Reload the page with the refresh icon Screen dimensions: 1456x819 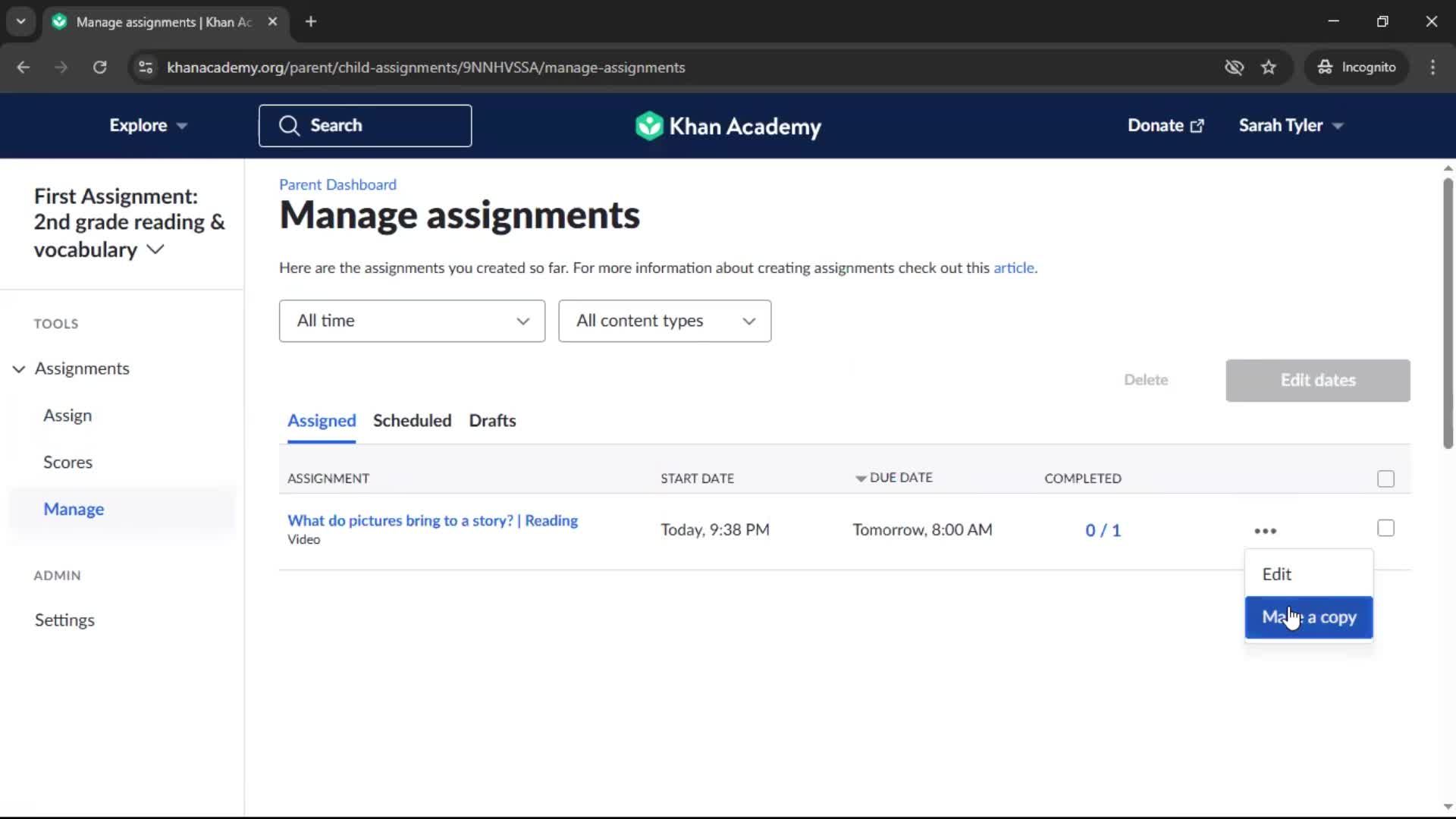click(x=99, y=67)
